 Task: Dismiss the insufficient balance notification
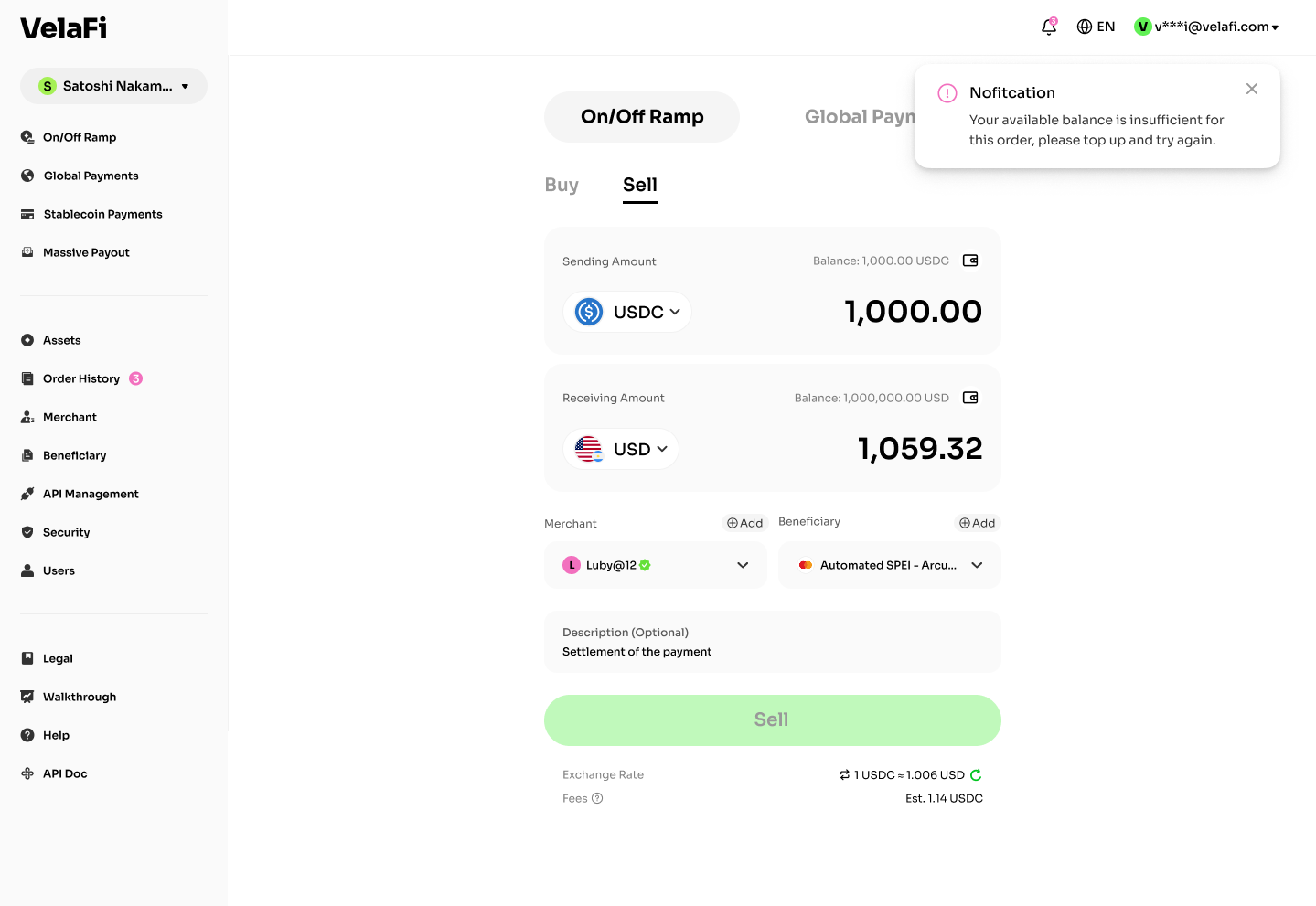tap(1252, 89)
